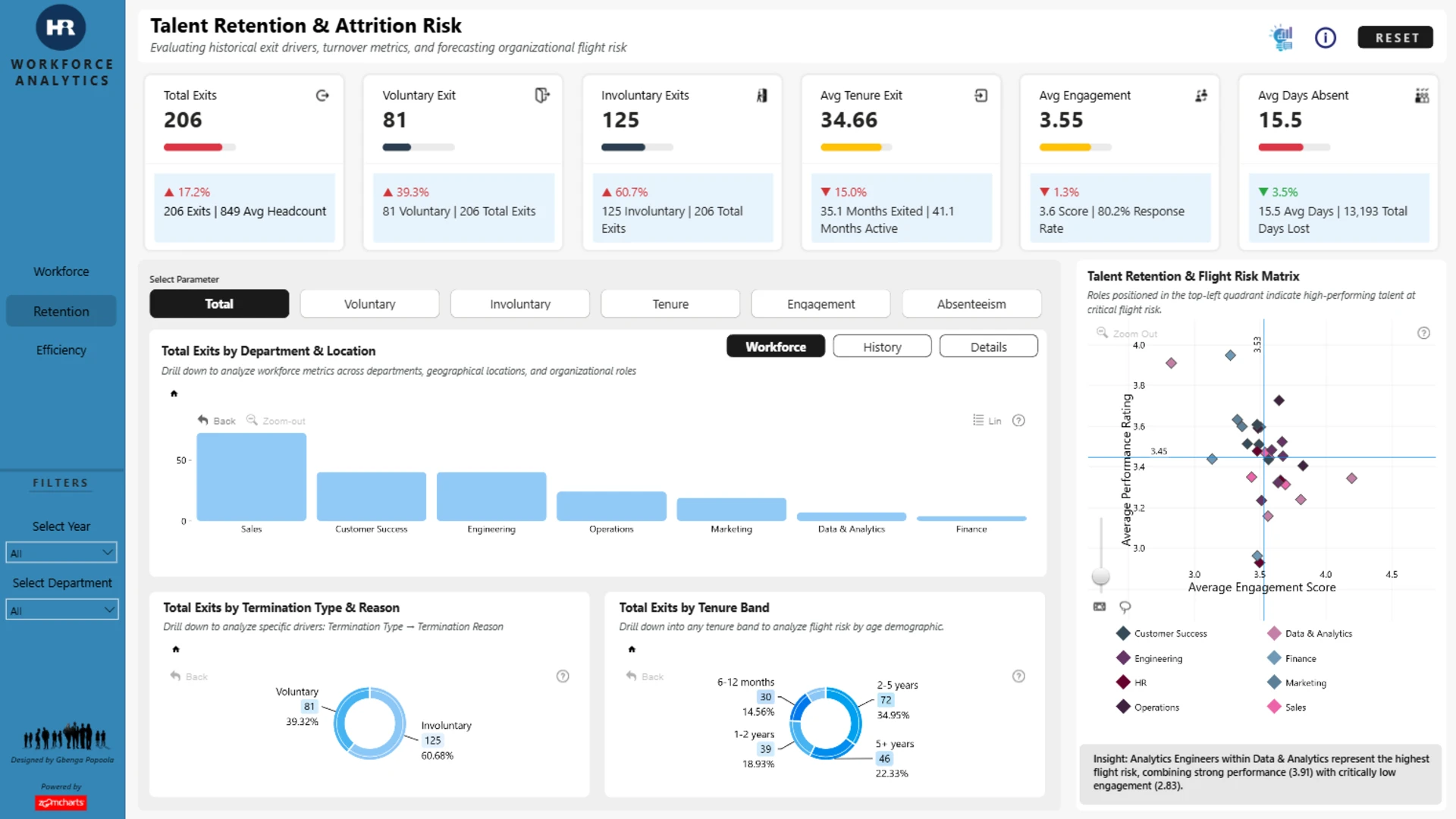Click the ZoomCharts logo
The width and height of the screenshot is (1456, 819).
click(61, 802)
